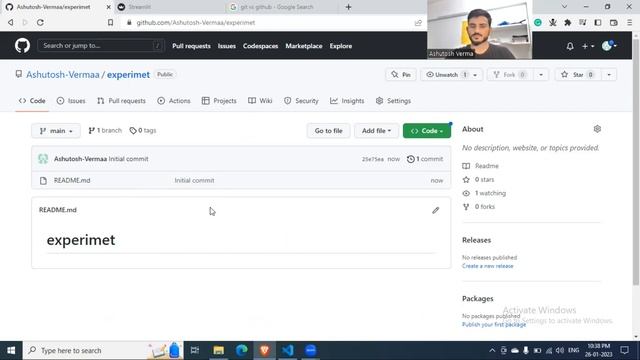
Task: Open the tab search chevron
Action: click(564, 7)
